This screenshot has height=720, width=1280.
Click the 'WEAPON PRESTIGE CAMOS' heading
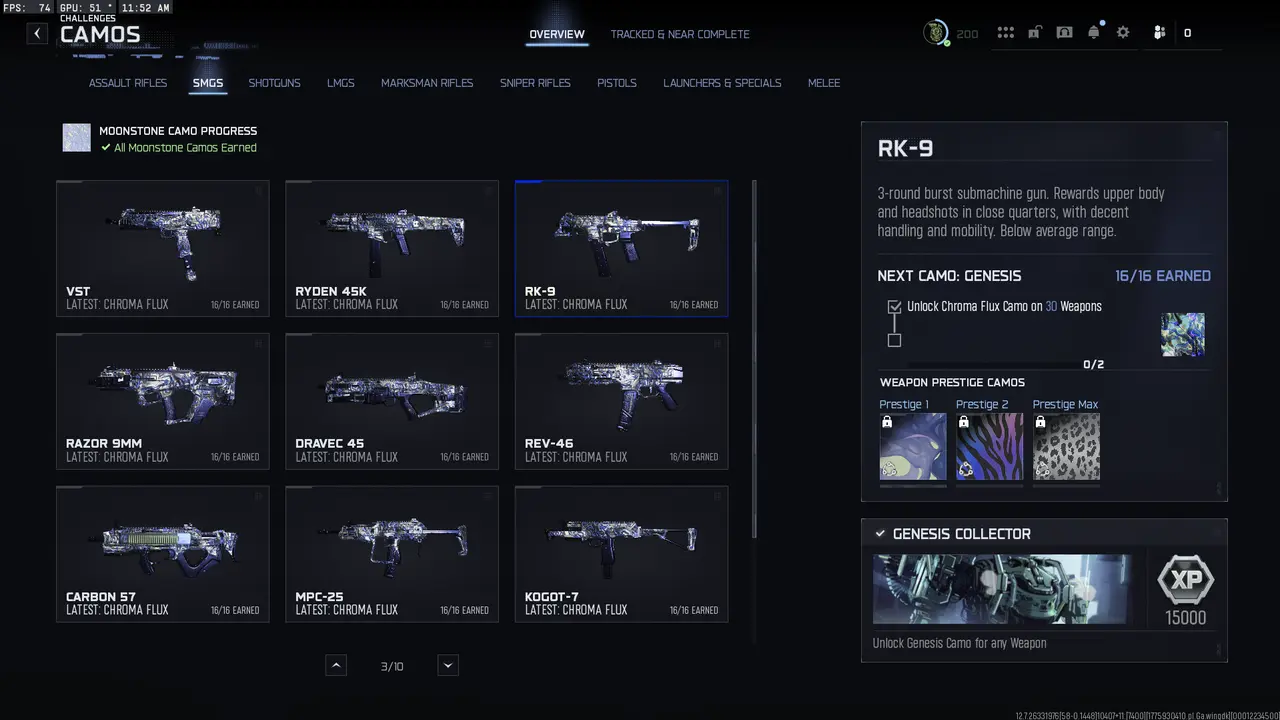pos(952,382)
